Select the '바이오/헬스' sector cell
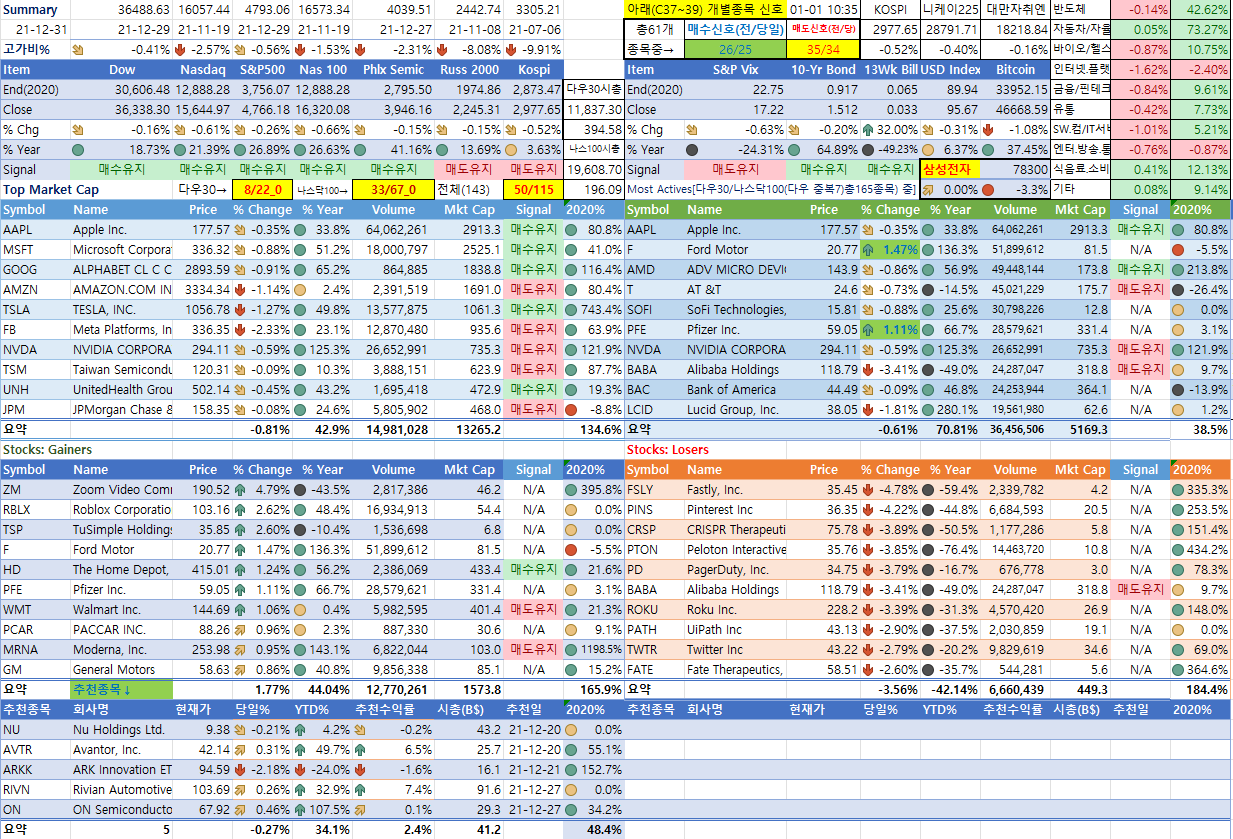This screenshot has width=1233, height=839. (1081, 49)
